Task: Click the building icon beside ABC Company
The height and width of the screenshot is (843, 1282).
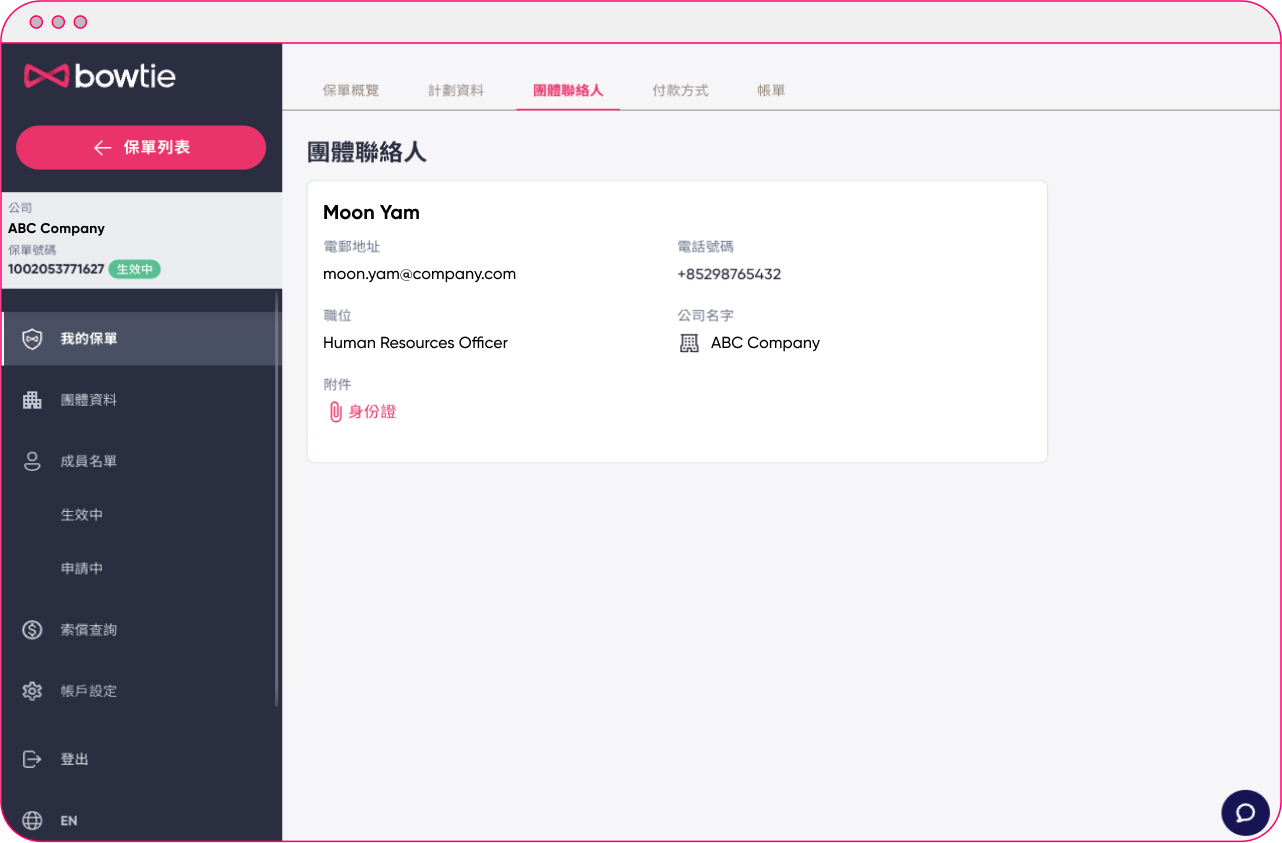Action: [690, 342]
